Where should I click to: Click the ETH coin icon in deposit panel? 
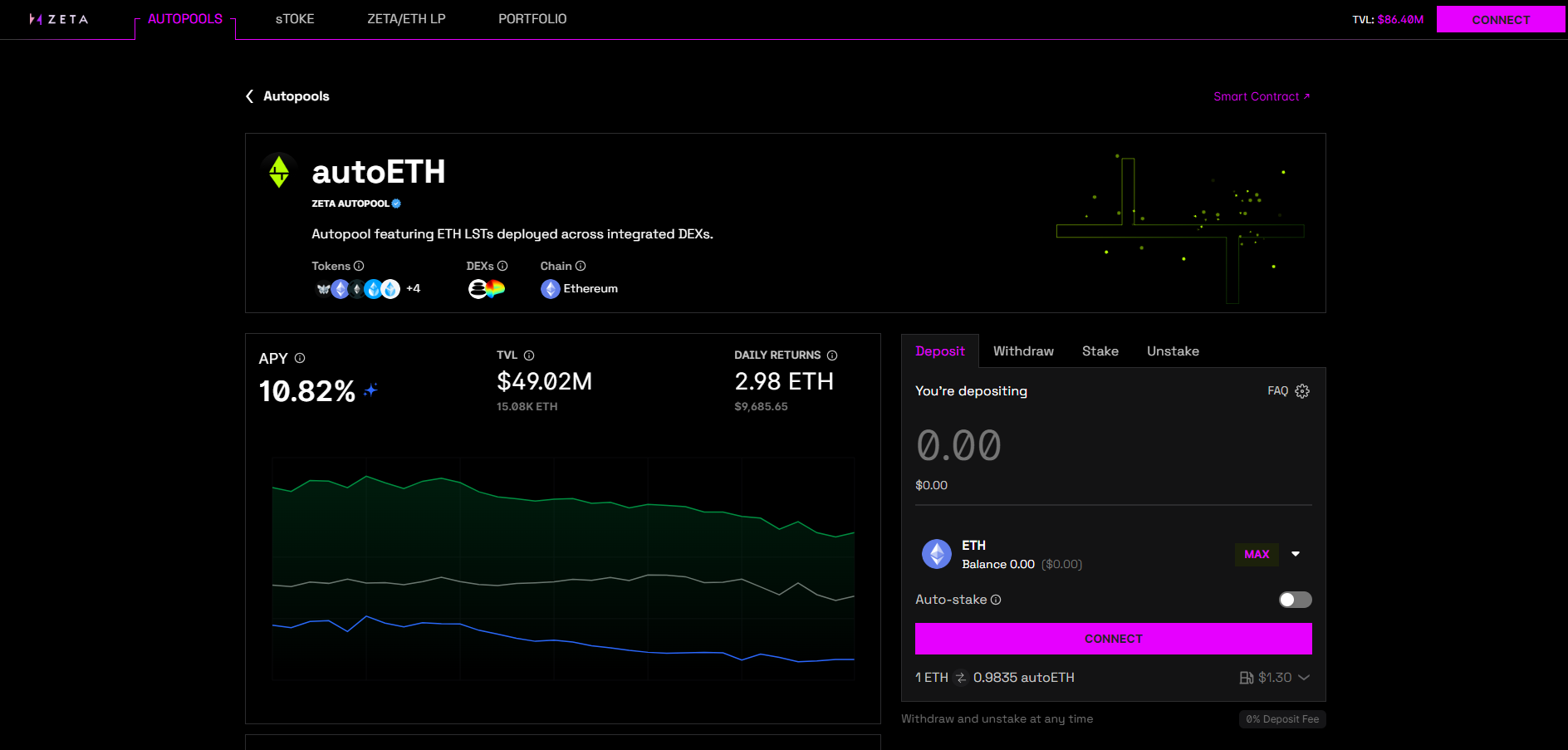coord(937,554)
